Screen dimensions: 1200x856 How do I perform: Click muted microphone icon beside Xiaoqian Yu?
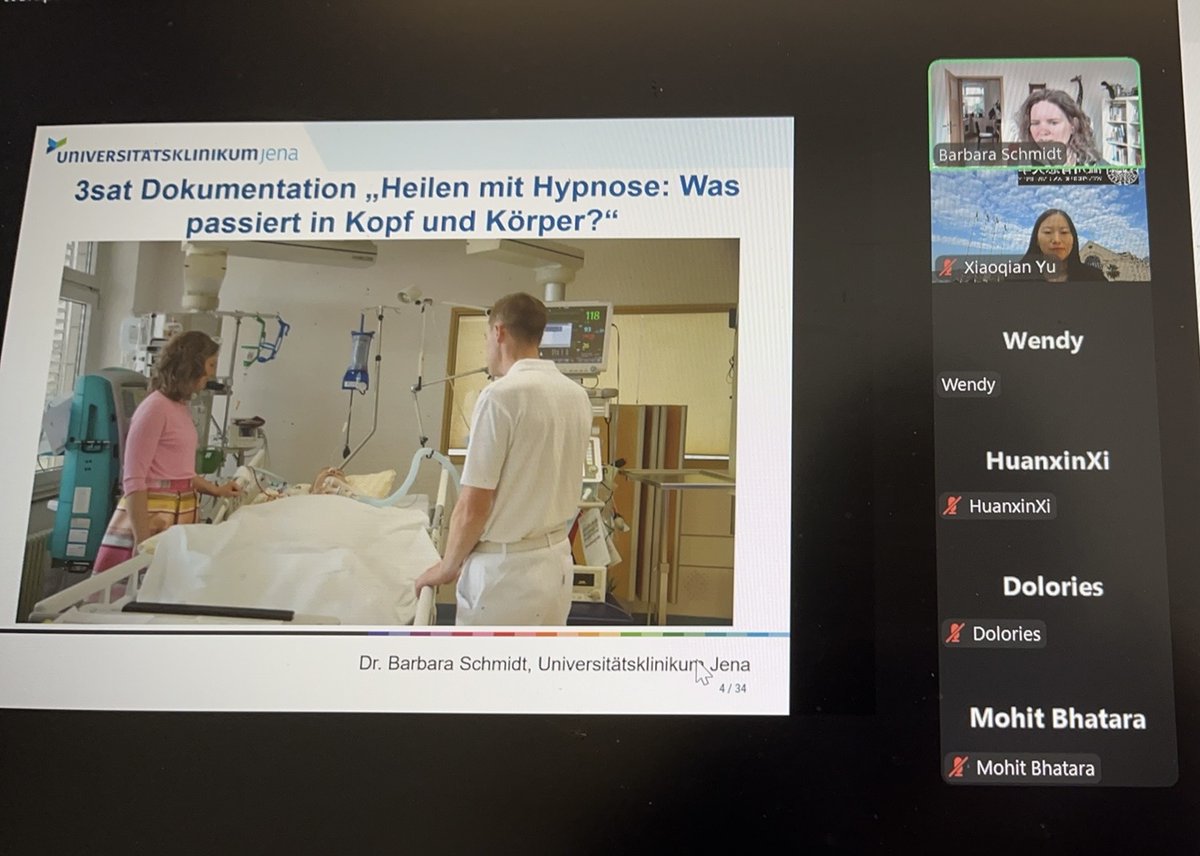coord(947,267)
